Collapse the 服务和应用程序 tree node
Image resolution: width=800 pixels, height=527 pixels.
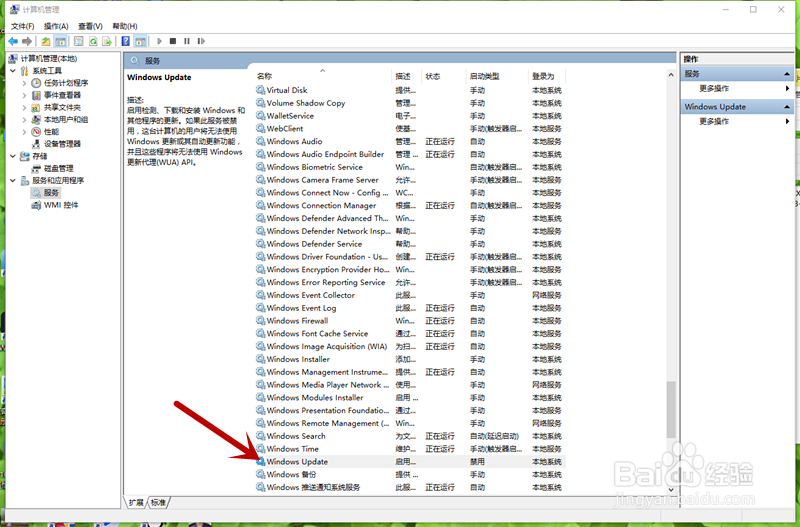(x=13, y=181)
